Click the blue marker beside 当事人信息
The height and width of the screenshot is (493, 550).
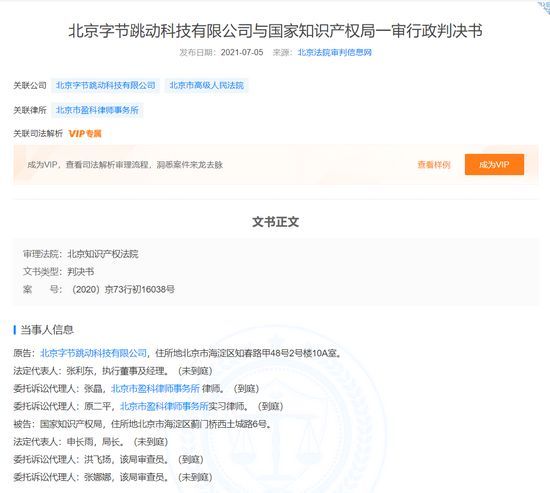[x=15, y=330]
